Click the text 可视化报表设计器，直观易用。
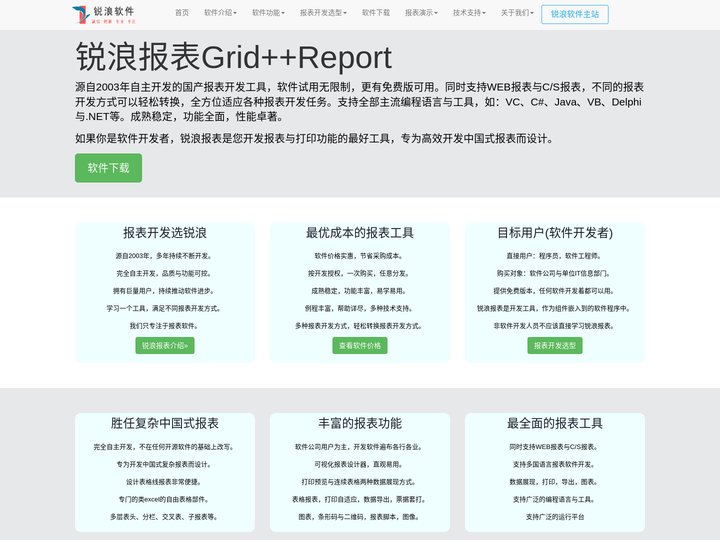Screen dimensions: 720x540 tap(360, 465)
